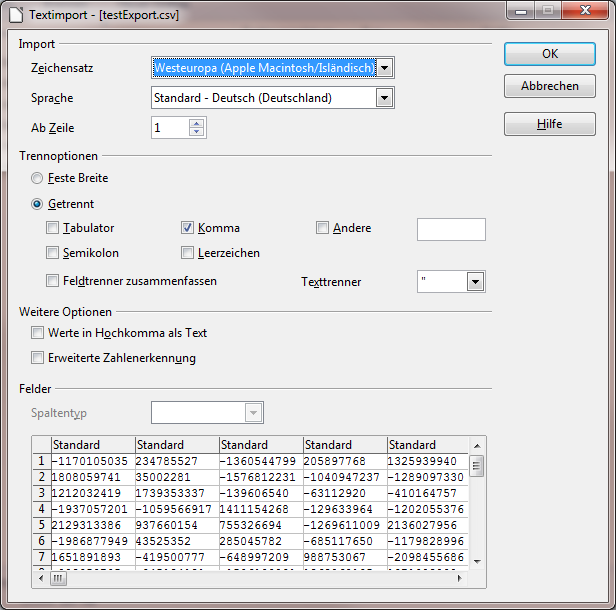This screenshot has width=616, height=610.
Task: Open the Zeichensatz dropdown list
Action: click(385, 68)
